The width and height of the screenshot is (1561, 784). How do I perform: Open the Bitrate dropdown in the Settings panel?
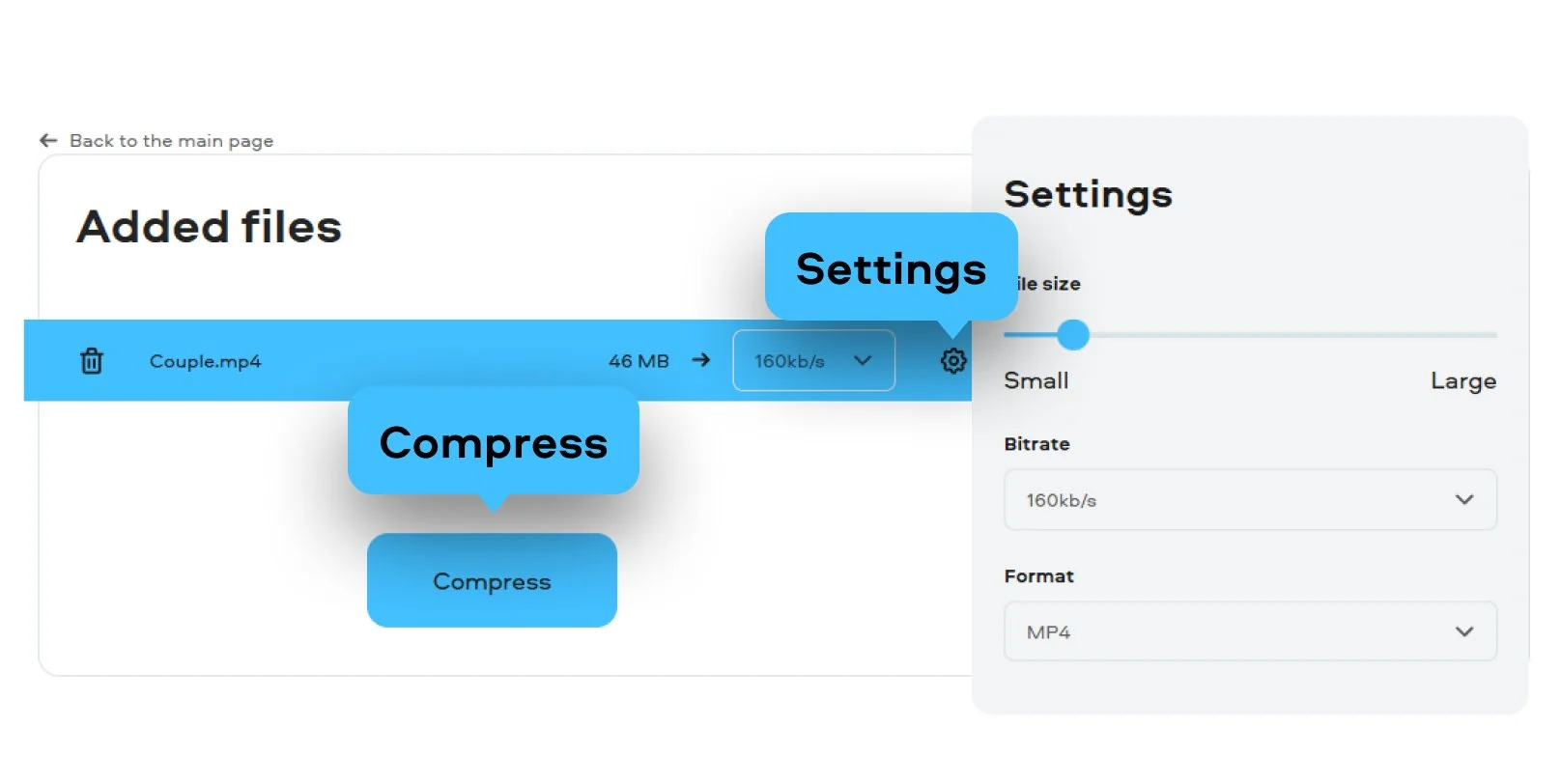(x=1249, y=500)
